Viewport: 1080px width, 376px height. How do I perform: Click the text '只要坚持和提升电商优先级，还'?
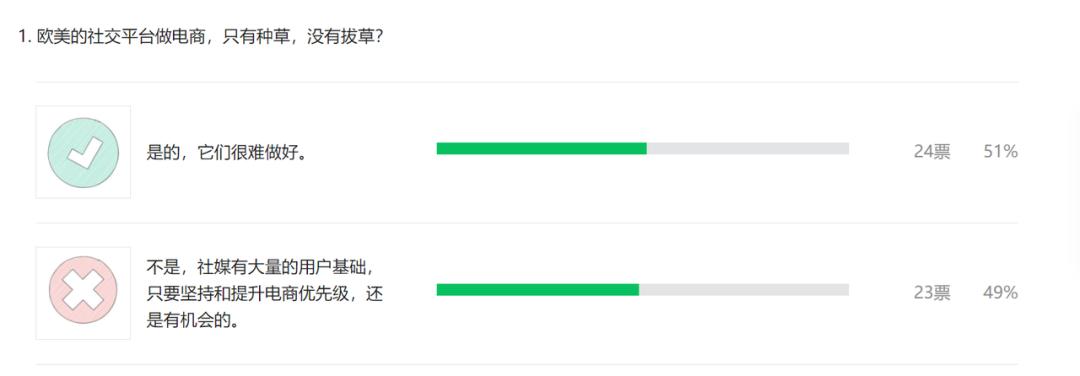(264, 294)
